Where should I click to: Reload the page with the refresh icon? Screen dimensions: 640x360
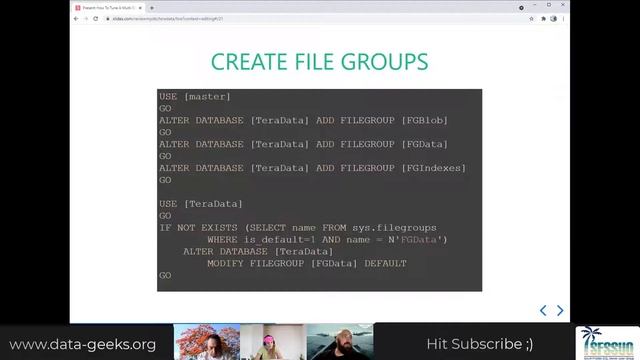click(96, 19)
